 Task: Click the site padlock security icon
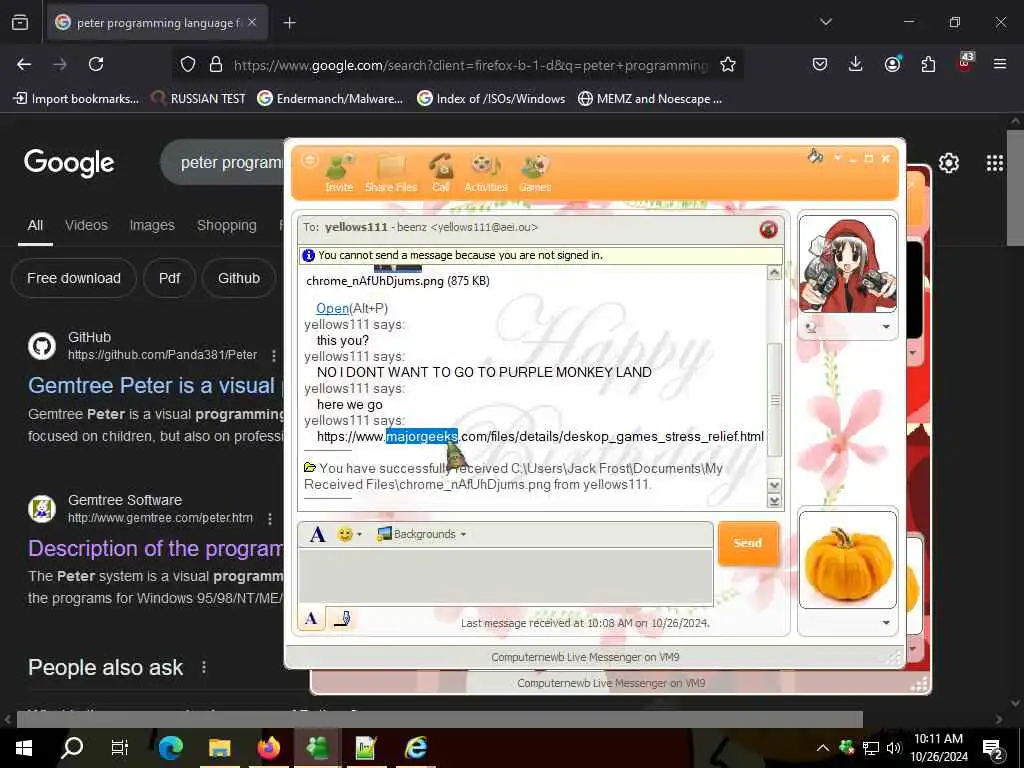pos(216,64)
